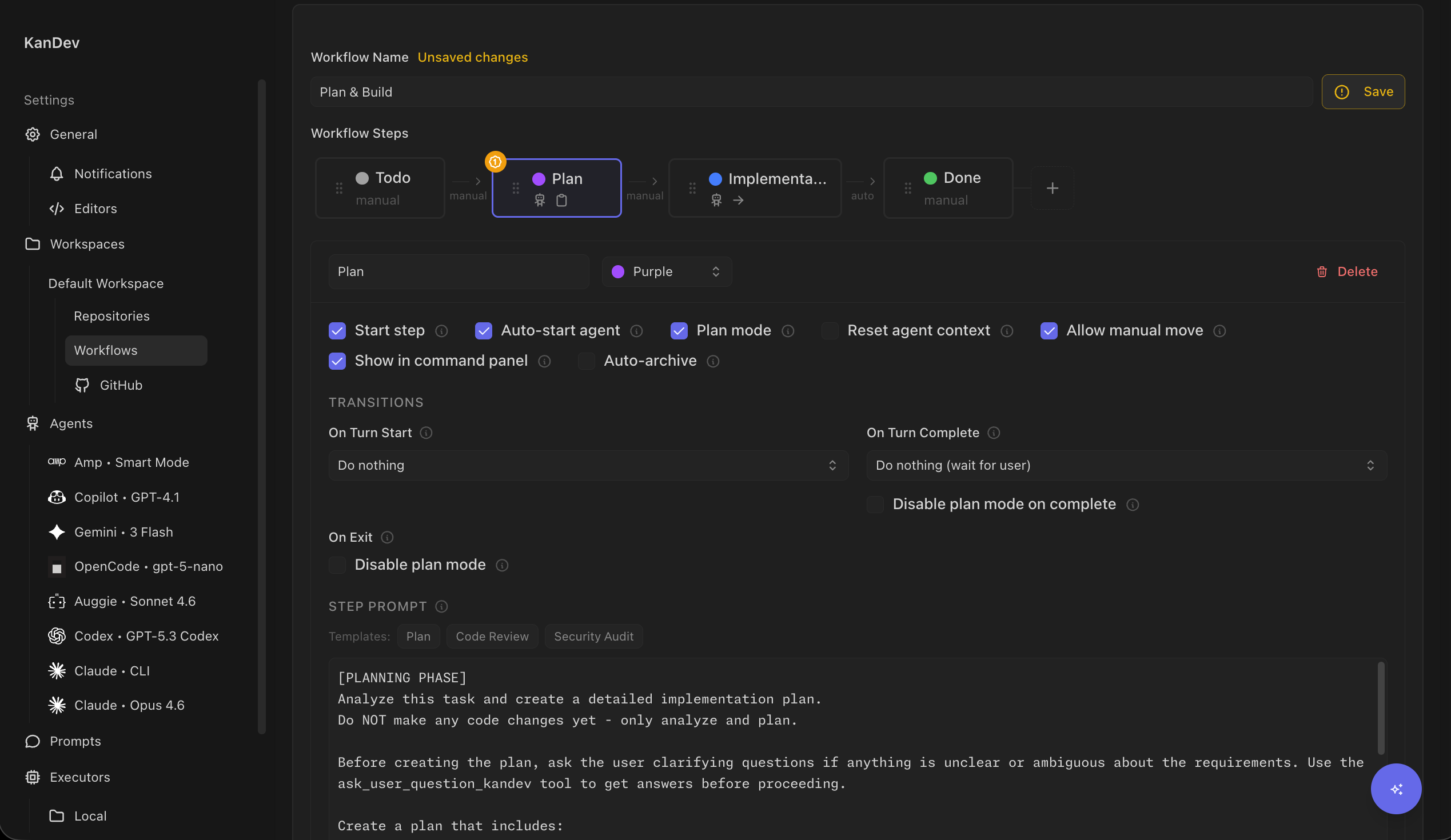Open Default Workspace item
This screenshot has height=840, width=1451.
click(106, 283)
